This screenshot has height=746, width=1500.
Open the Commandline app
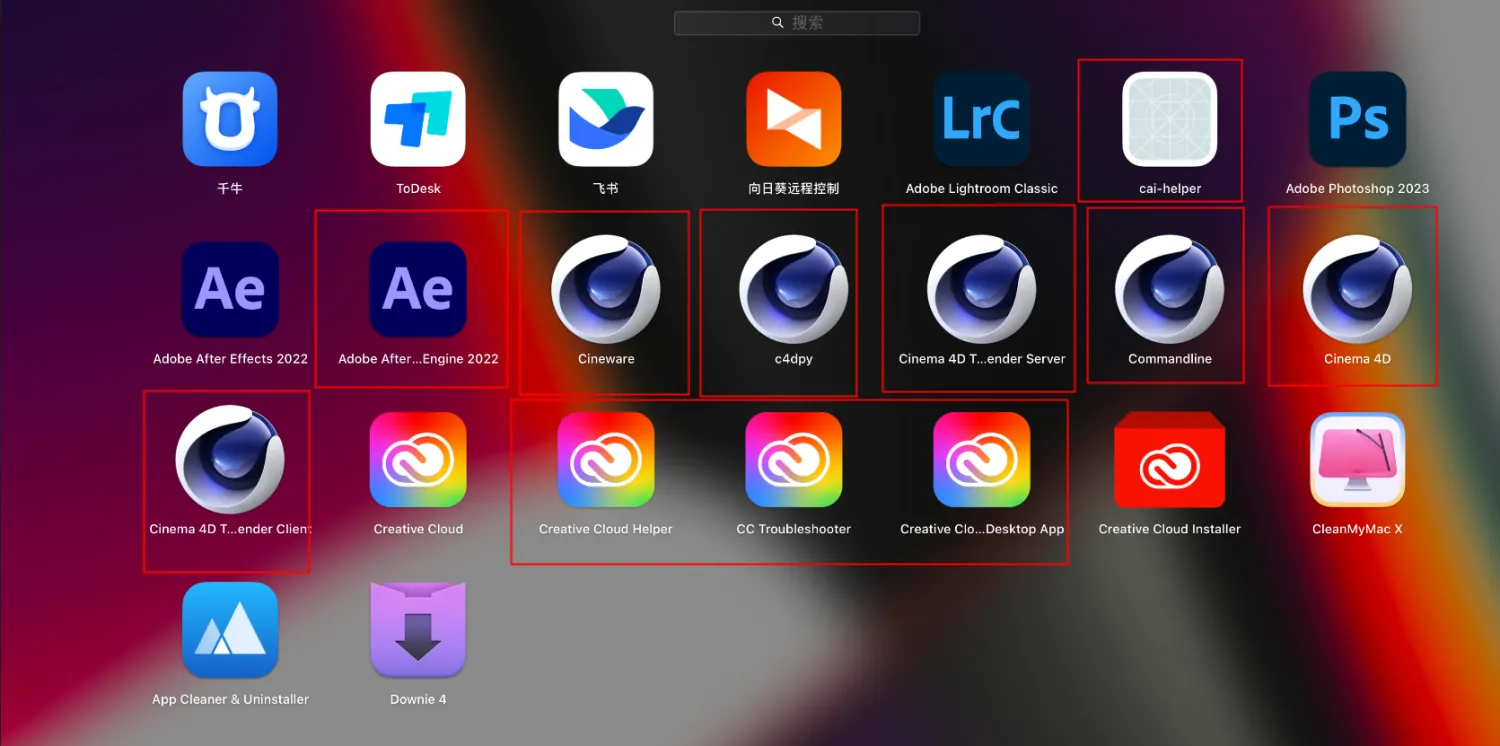point(1169,289)
